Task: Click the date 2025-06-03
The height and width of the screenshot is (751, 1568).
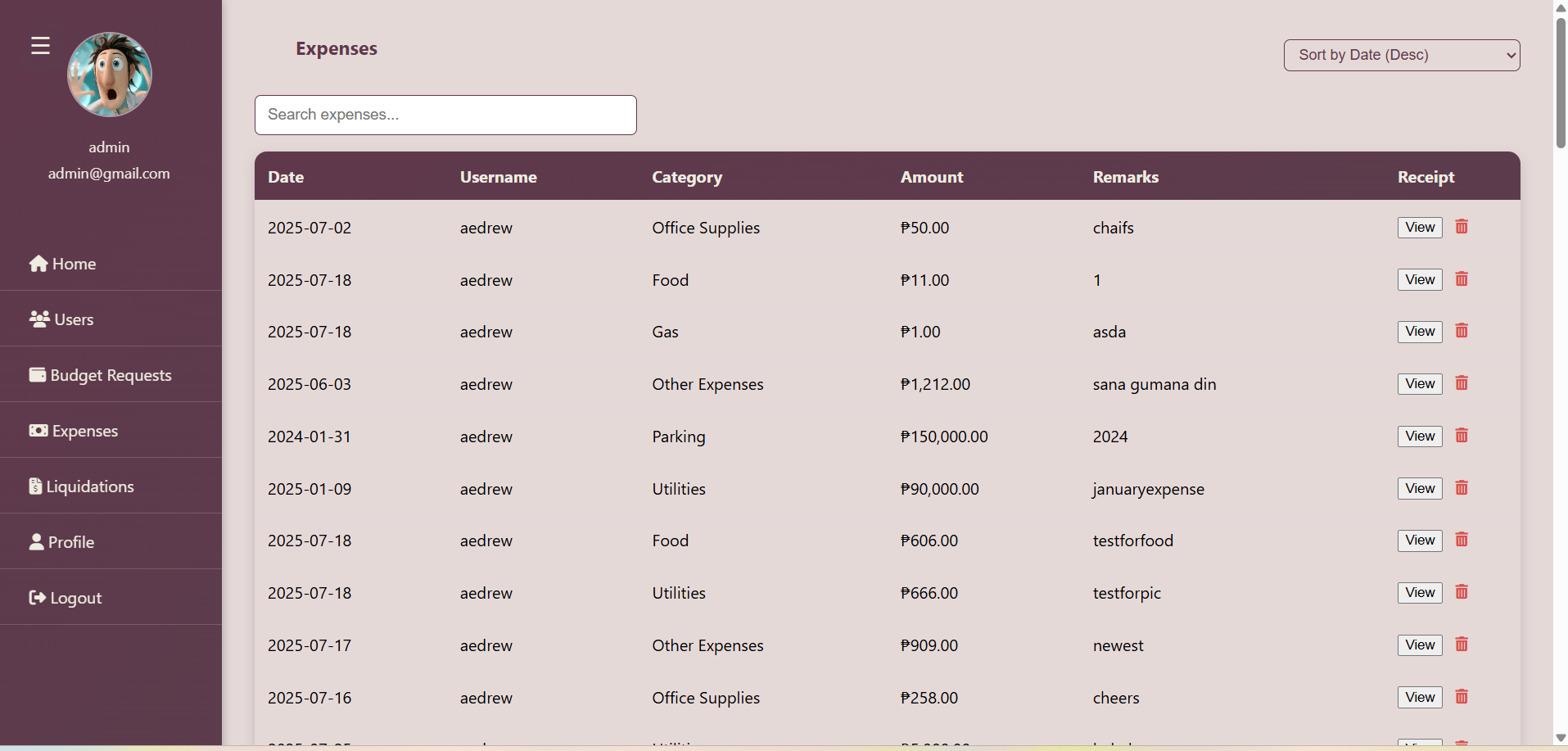Action: point(310,384)
